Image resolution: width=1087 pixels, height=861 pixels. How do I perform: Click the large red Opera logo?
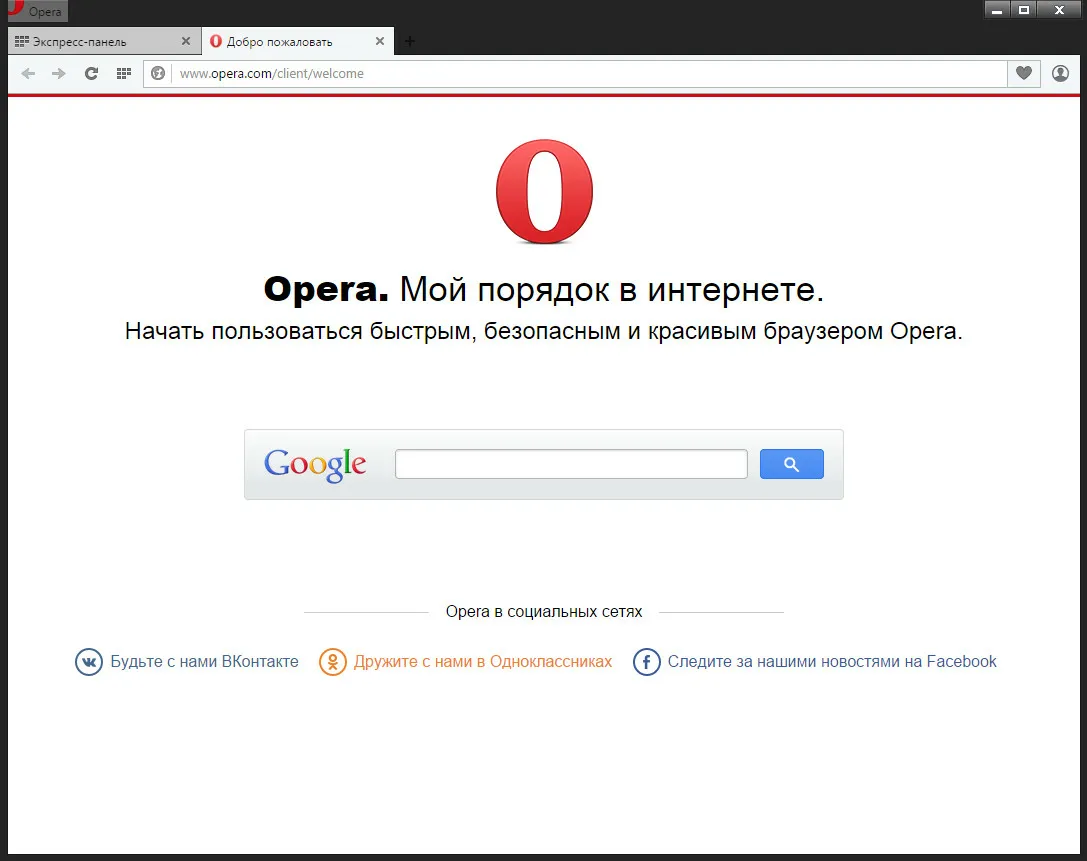[544, 192]
